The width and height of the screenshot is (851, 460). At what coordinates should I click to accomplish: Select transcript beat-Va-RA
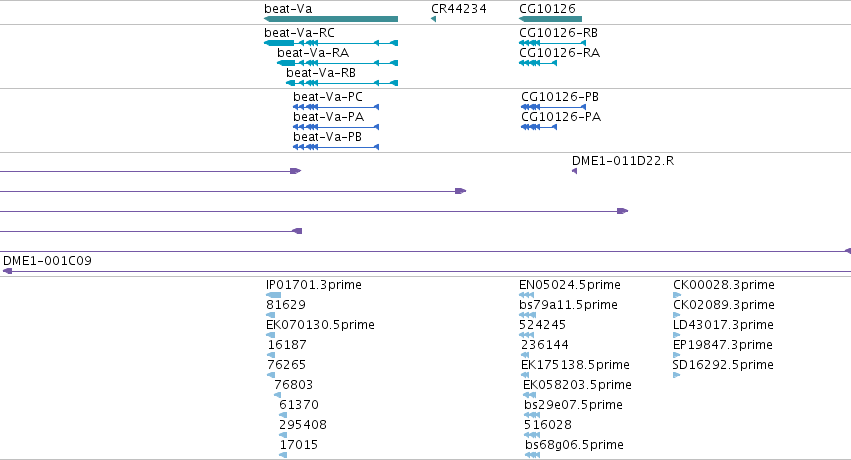pos(313,53)
